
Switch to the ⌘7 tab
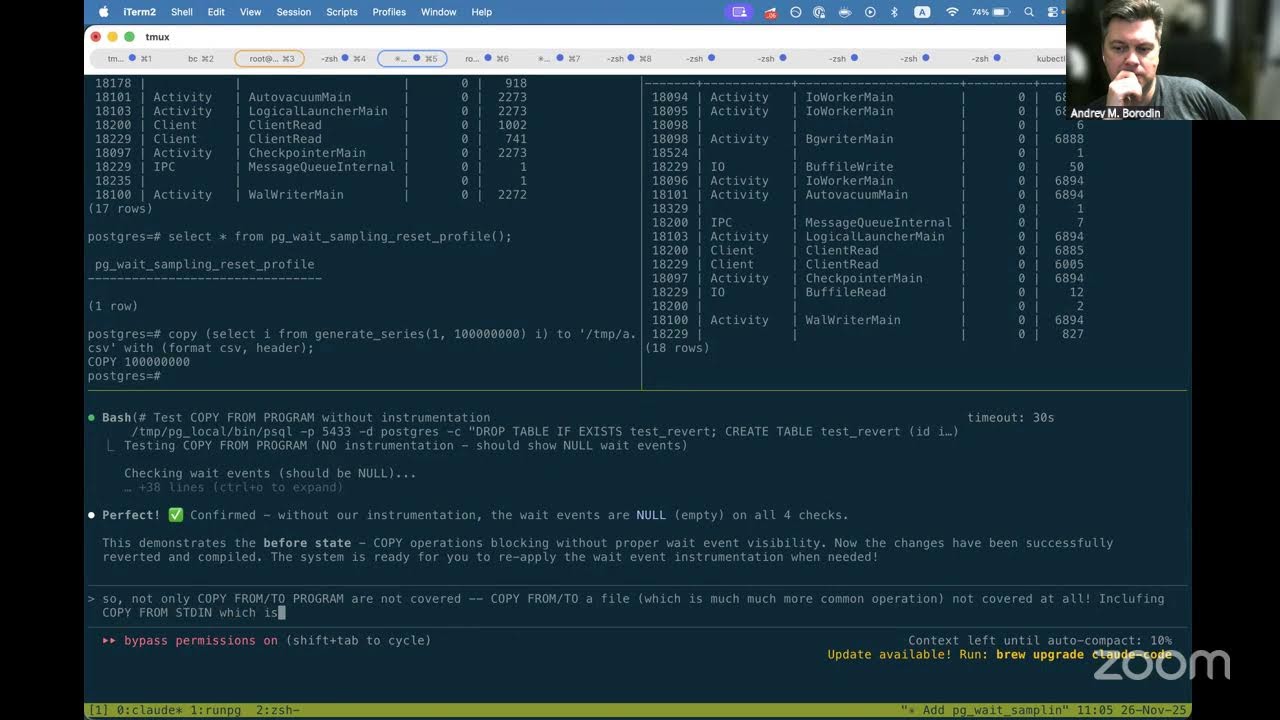click(x=558, y=59)
